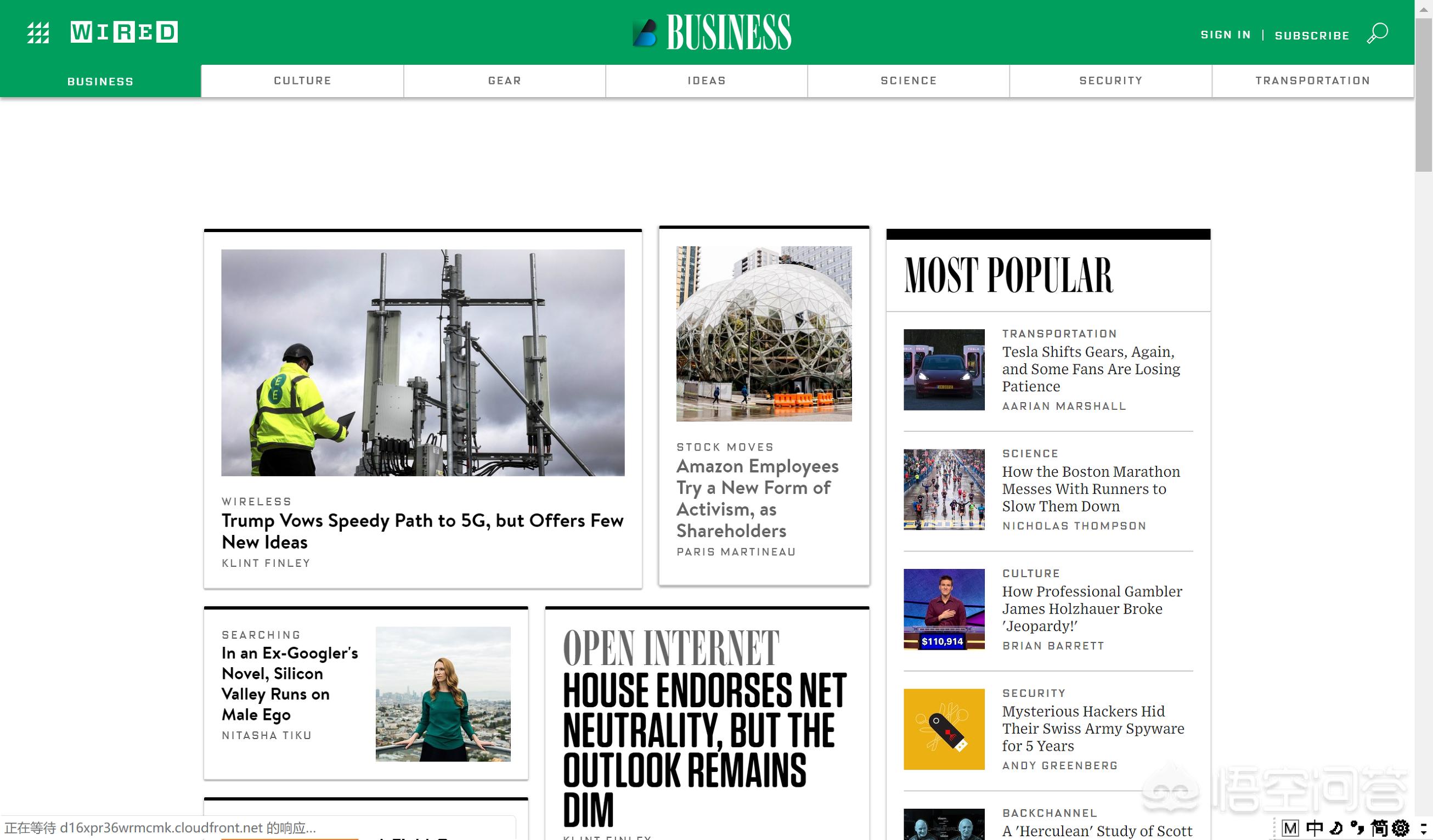Viewport: 1433px width, 840px height.
Task: Click the Subscribe link
Action: pos(1312,35)
